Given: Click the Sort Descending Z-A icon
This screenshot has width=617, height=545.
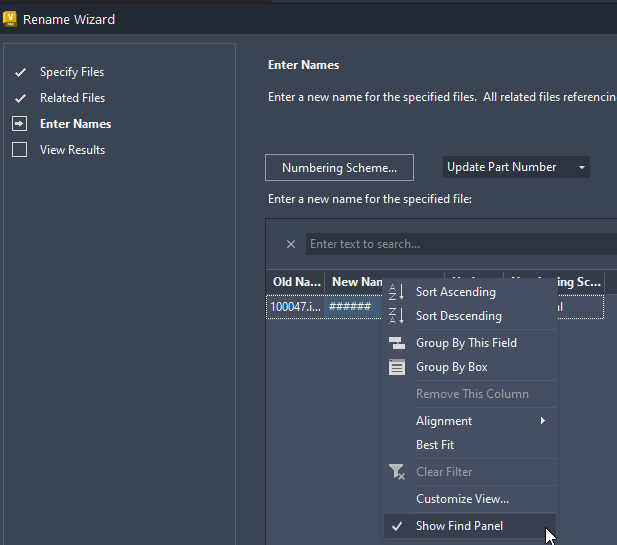Looking at the screenshot, I should click(x=396, y=316).
